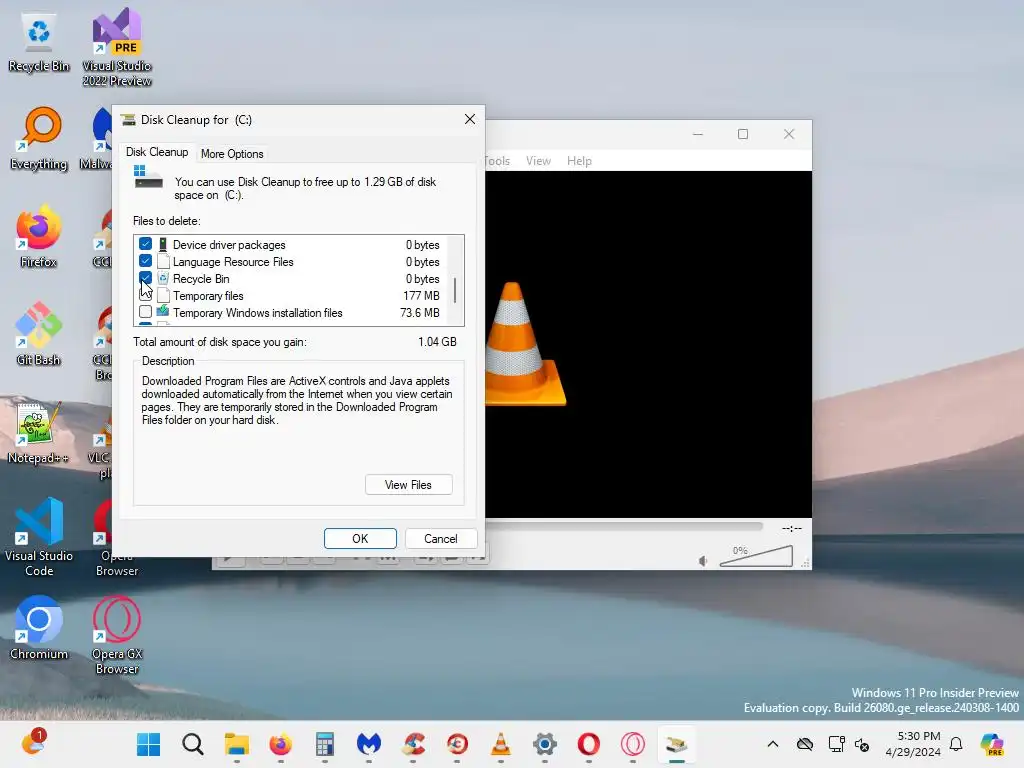Launch Chromium from the desktop
1024x768 pixels.
pyautogui.click(x=39, y=628)
